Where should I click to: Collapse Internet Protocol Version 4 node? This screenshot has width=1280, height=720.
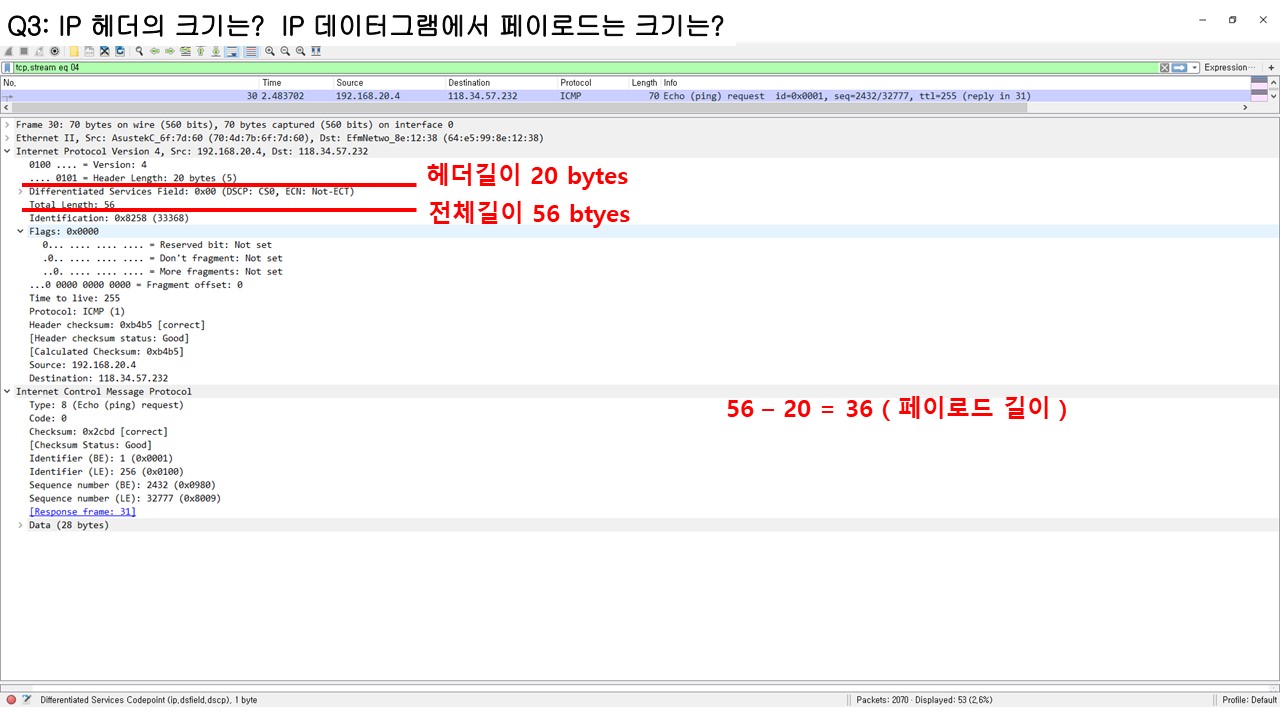pos(7,151)
